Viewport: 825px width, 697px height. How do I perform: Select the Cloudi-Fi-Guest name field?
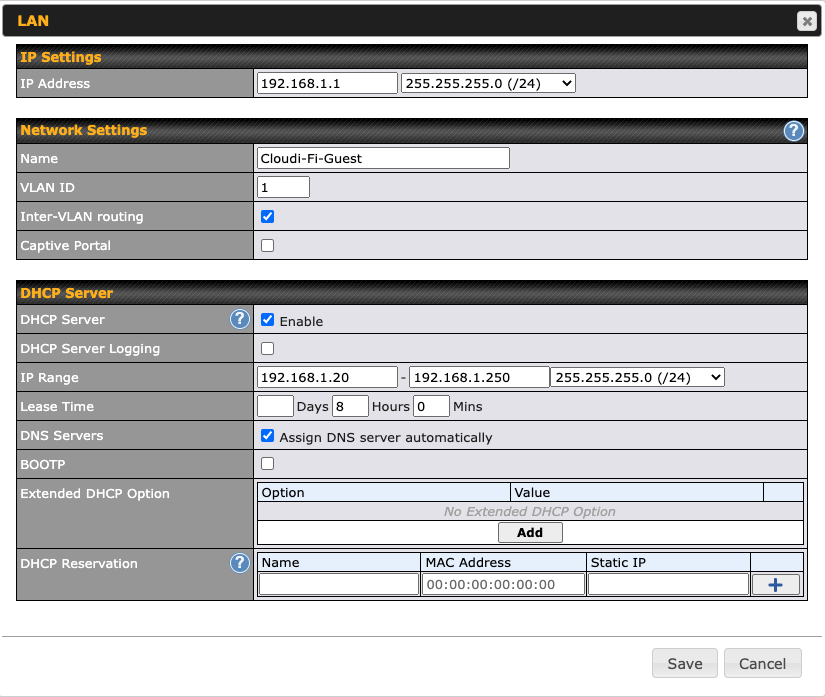[383, 158]
